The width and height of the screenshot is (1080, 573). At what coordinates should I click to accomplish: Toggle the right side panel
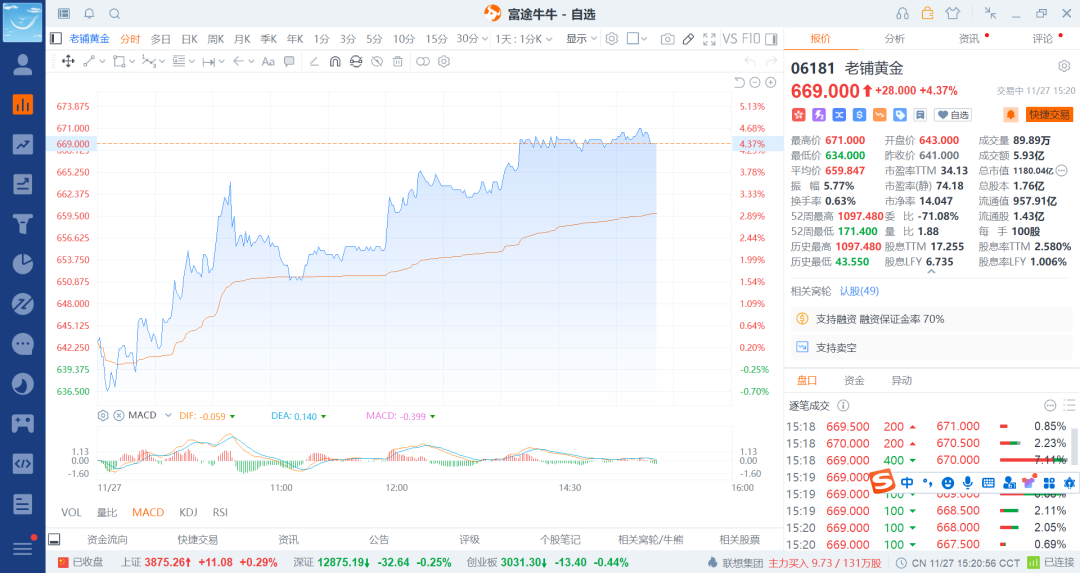pos(771,39)
